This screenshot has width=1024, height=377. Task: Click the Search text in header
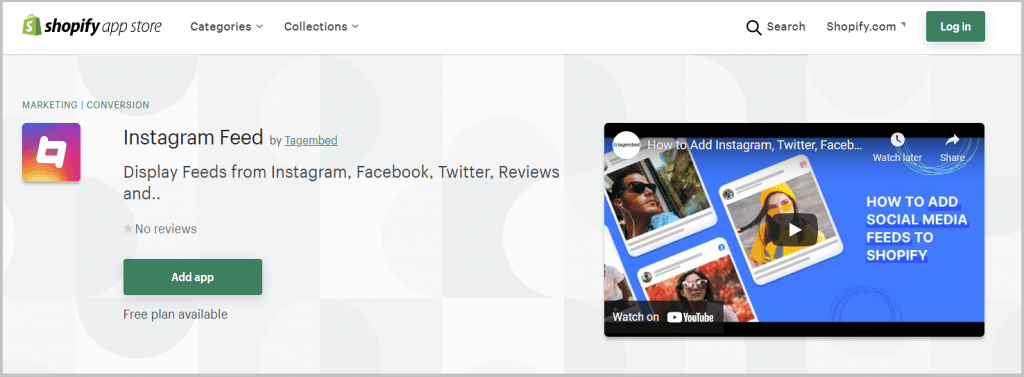click(786, 27)
